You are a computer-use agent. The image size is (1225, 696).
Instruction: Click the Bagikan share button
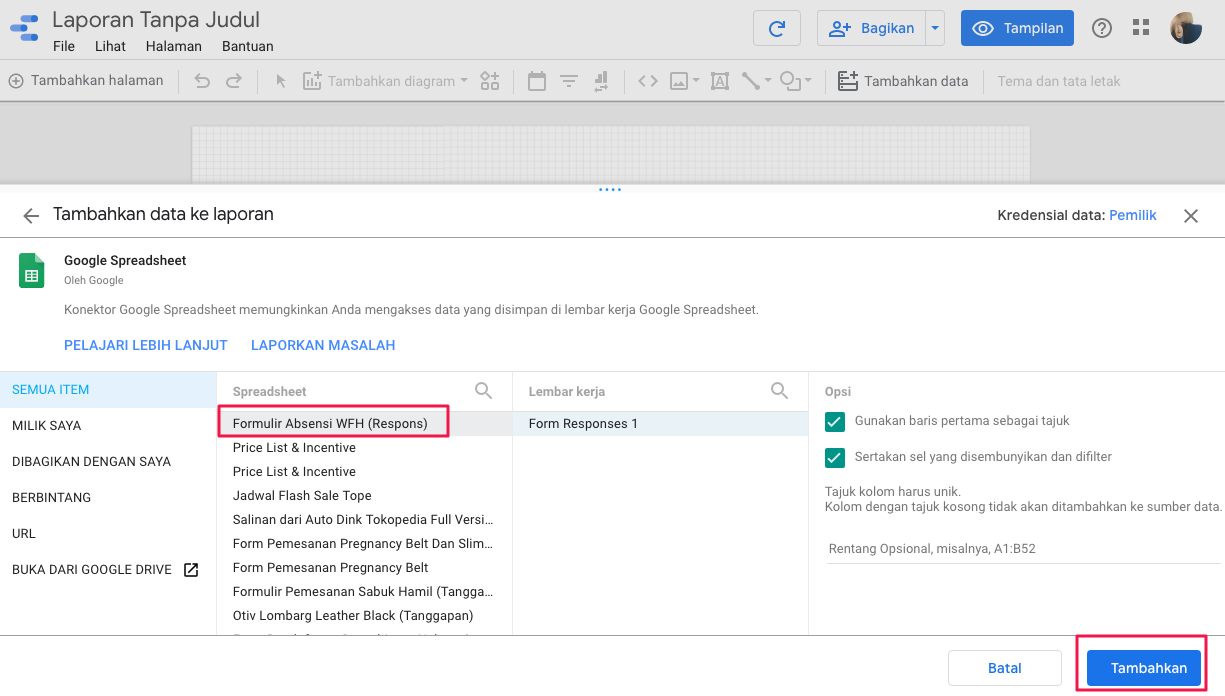872,28
